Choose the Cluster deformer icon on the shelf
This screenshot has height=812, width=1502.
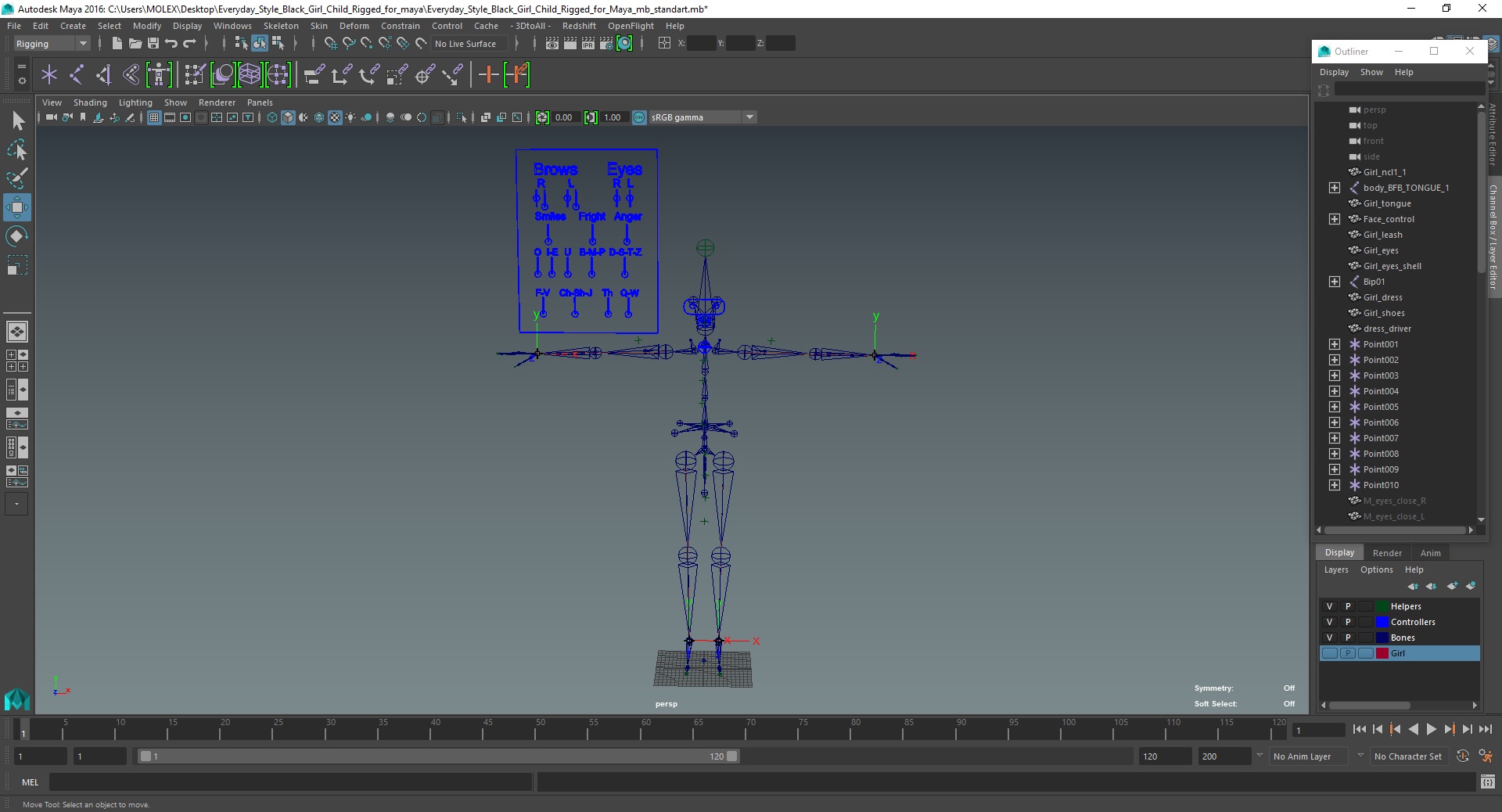(x=278, y=75)
